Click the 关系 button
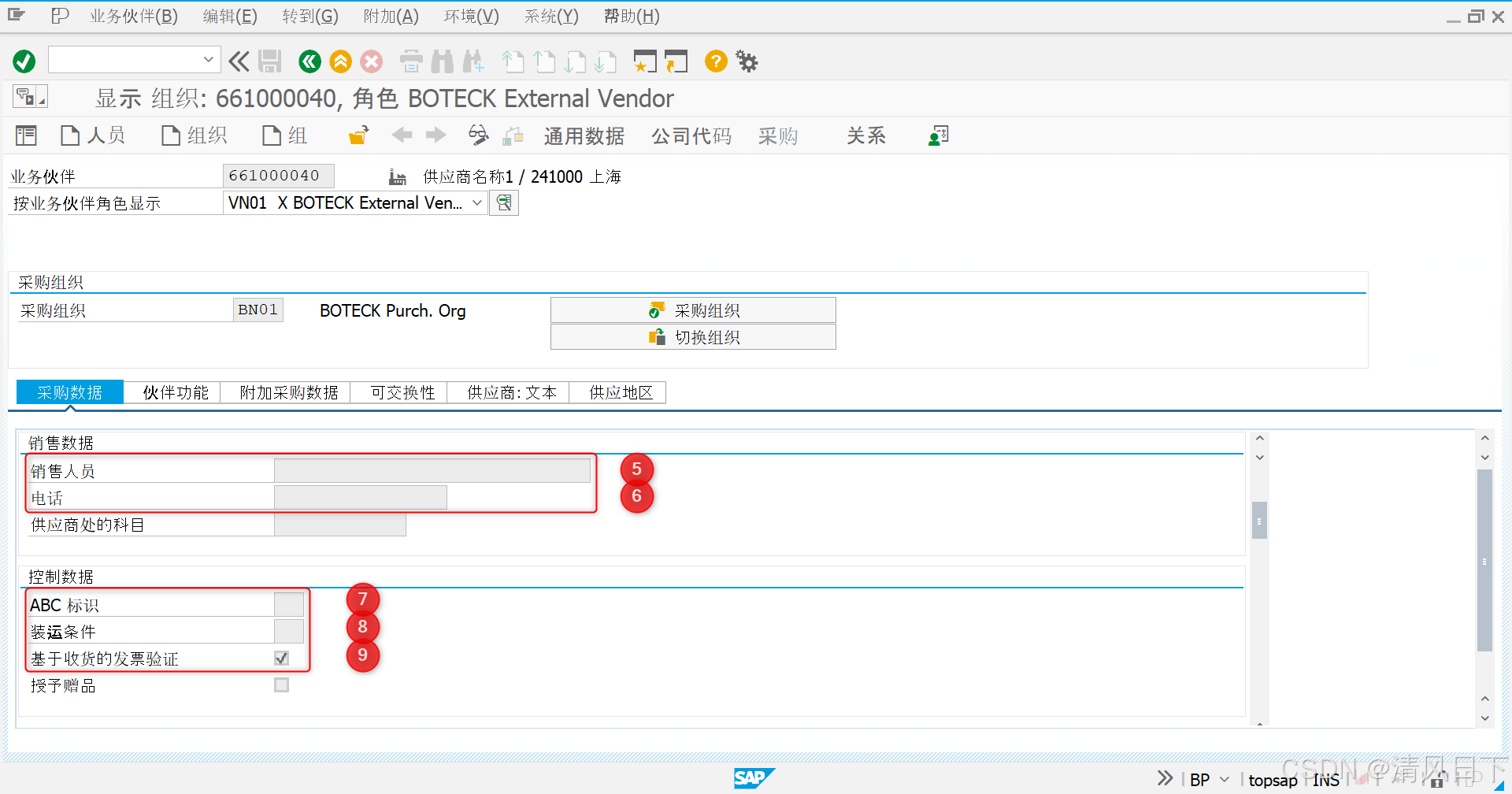Image resolution: width=1512 pixels, height=794 pixels. (866, 135)
